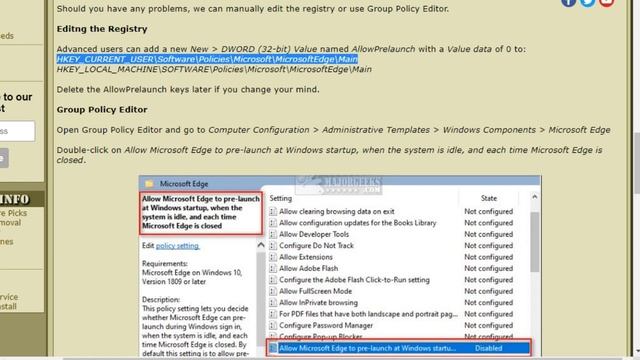
Task: Click the policy icon beside Allow Developer Tools
Action: click(x=273, y=234)
